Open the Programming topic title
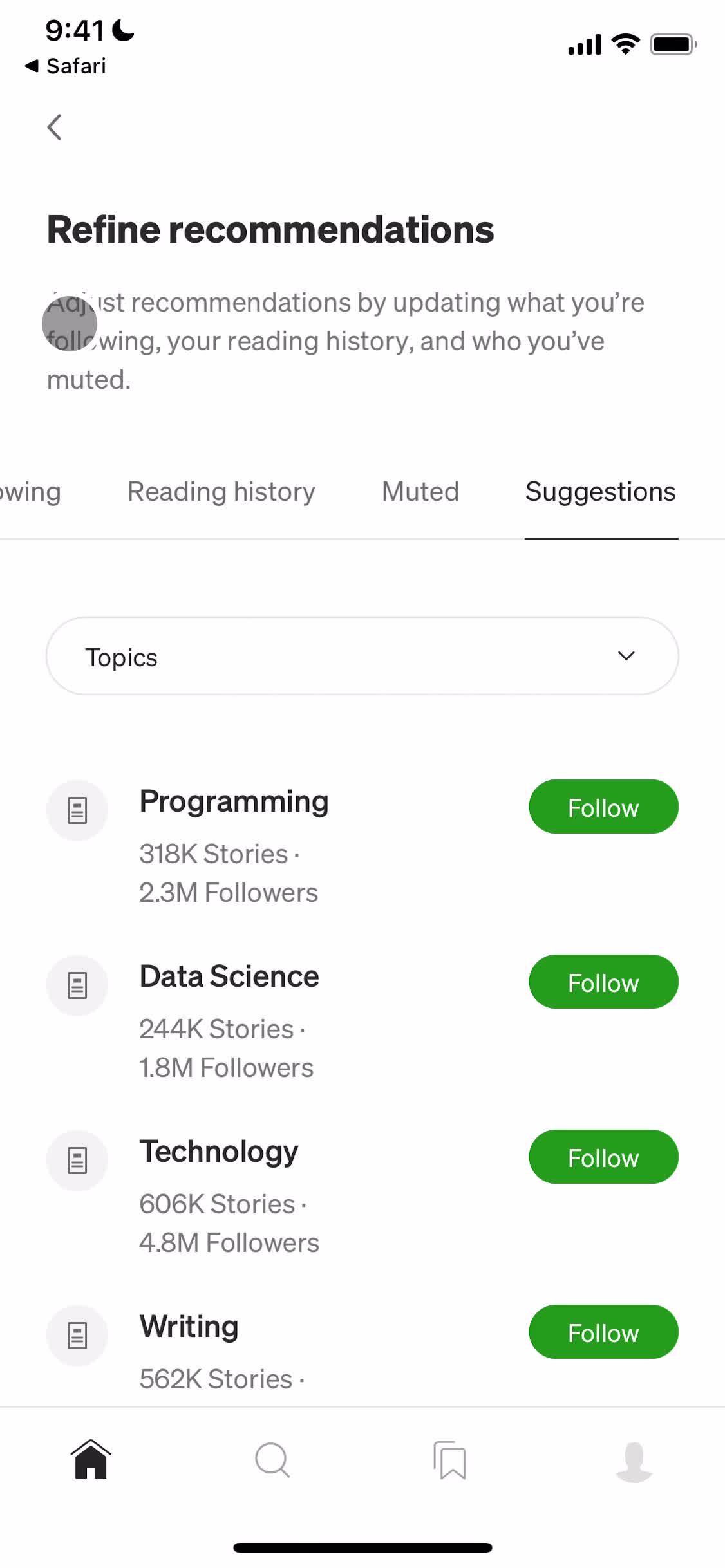Image resolution: width=725 pixels, height=1568 pixels. tap(234, 802)
